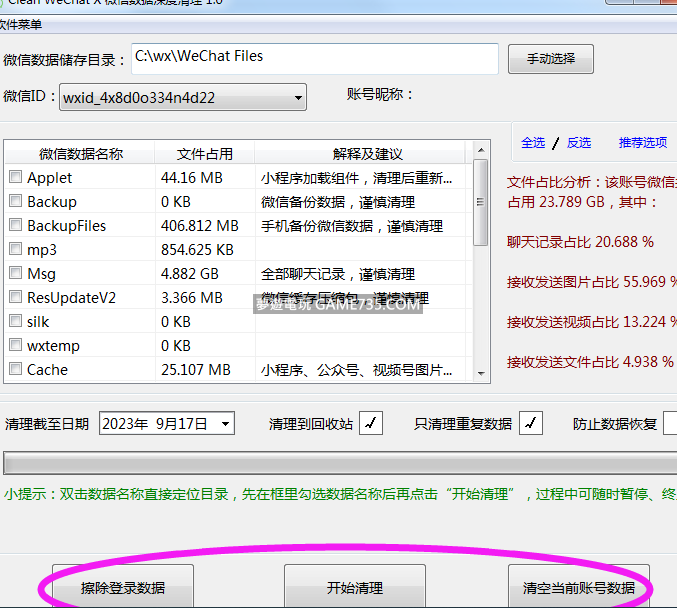Click the 微信数据储存目录 path field
The height and width of the screenshot is (608, 677).
click(314, 58)
